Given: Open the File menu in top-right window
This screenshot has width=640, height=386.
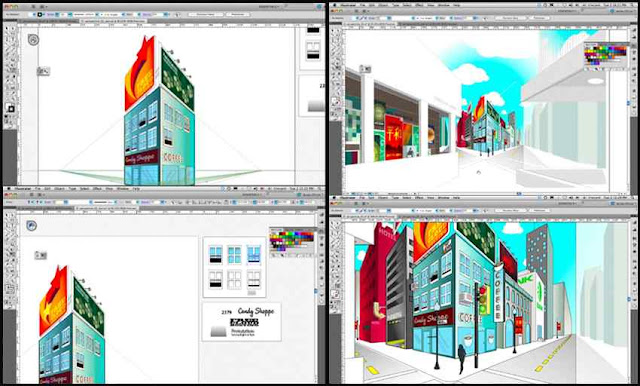Looking at the screenshot, I should pos(361,5).
